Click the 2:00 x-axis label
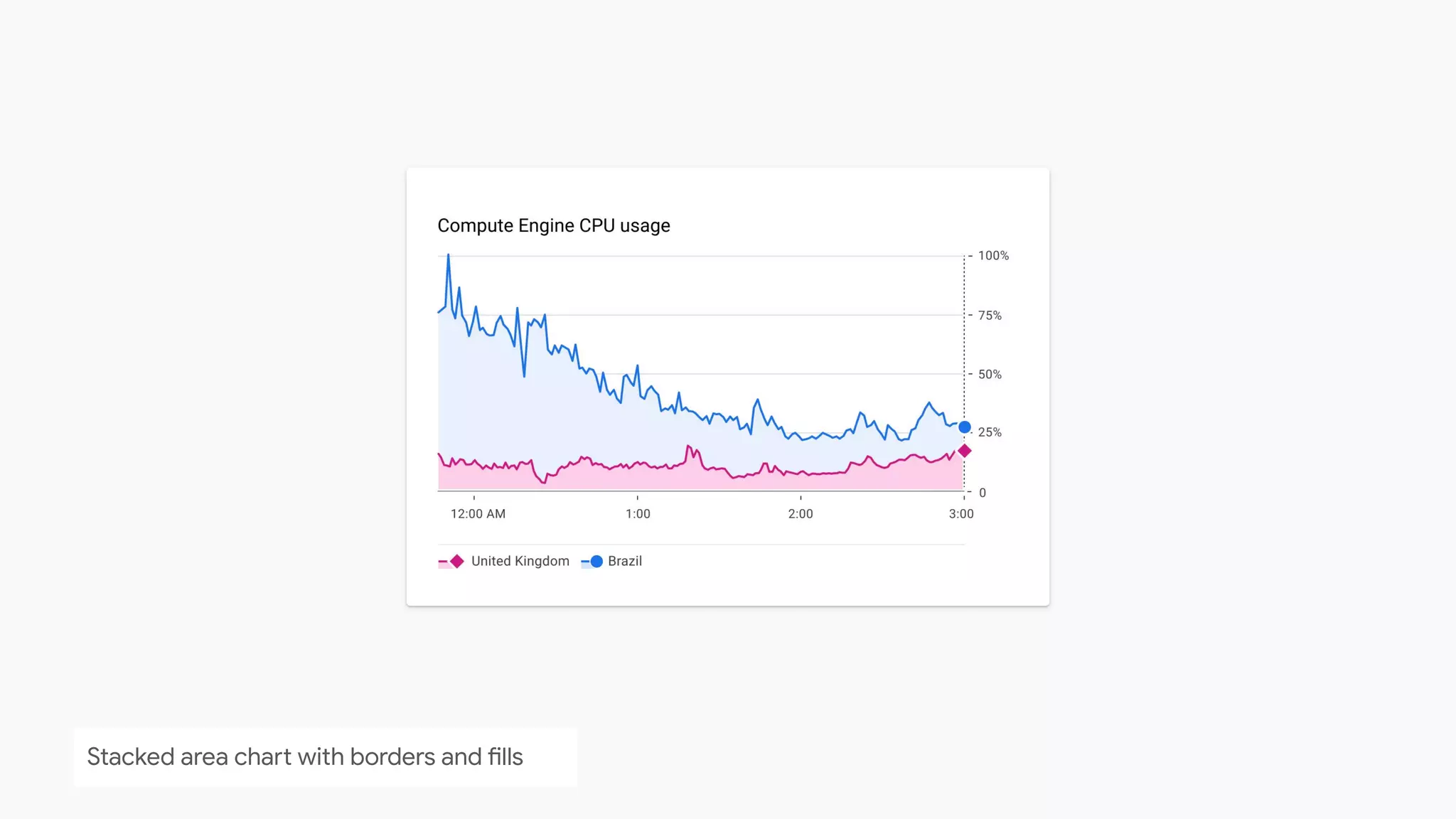The image size is (1456, 819). coord(800,513)
